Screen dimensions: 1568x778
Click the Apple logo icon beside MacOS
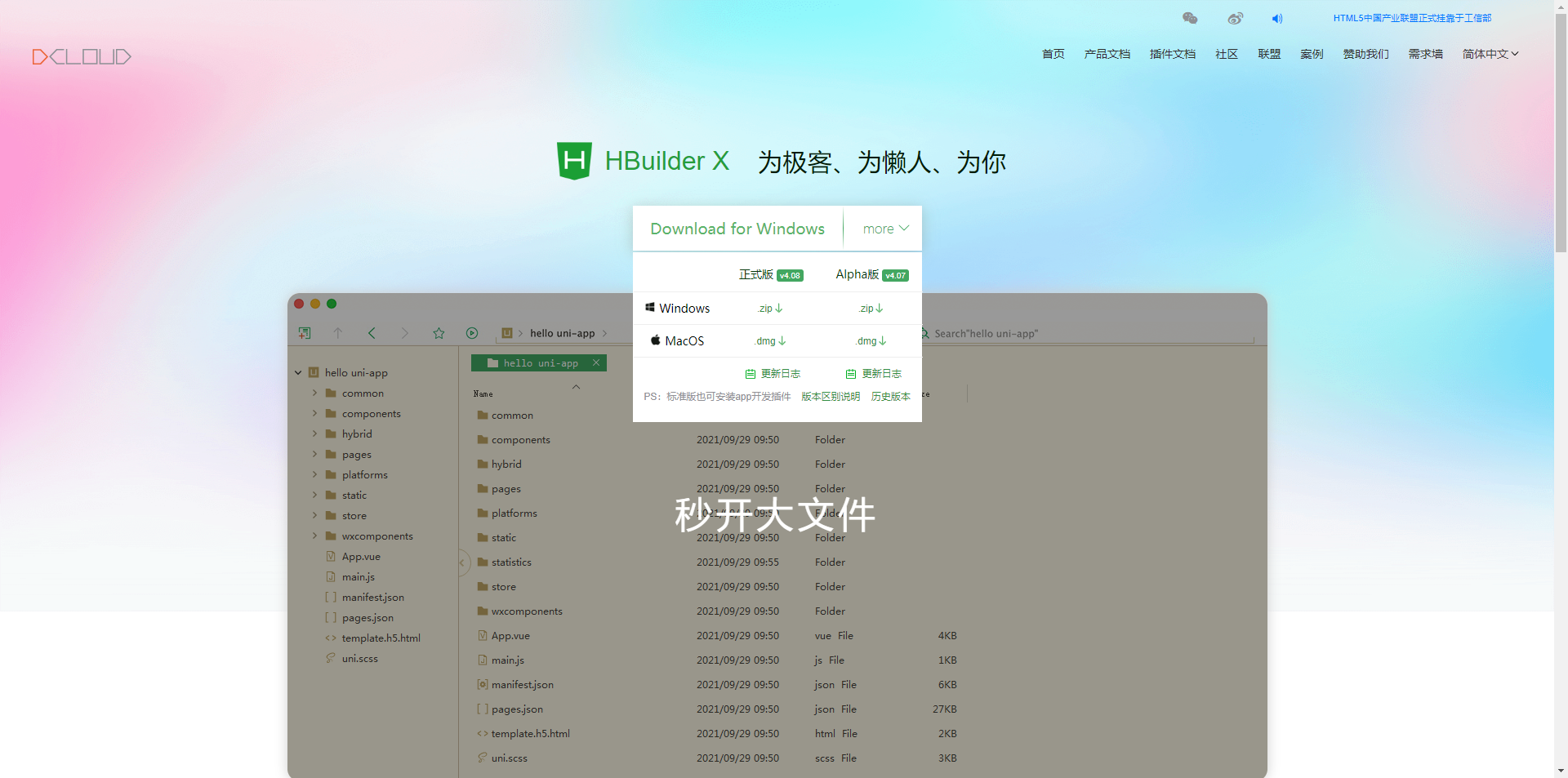[655, 340]
